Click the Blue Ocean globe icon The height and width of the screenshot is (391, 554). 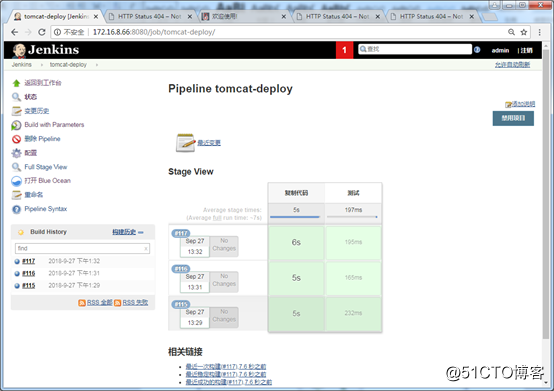(16, 181)
